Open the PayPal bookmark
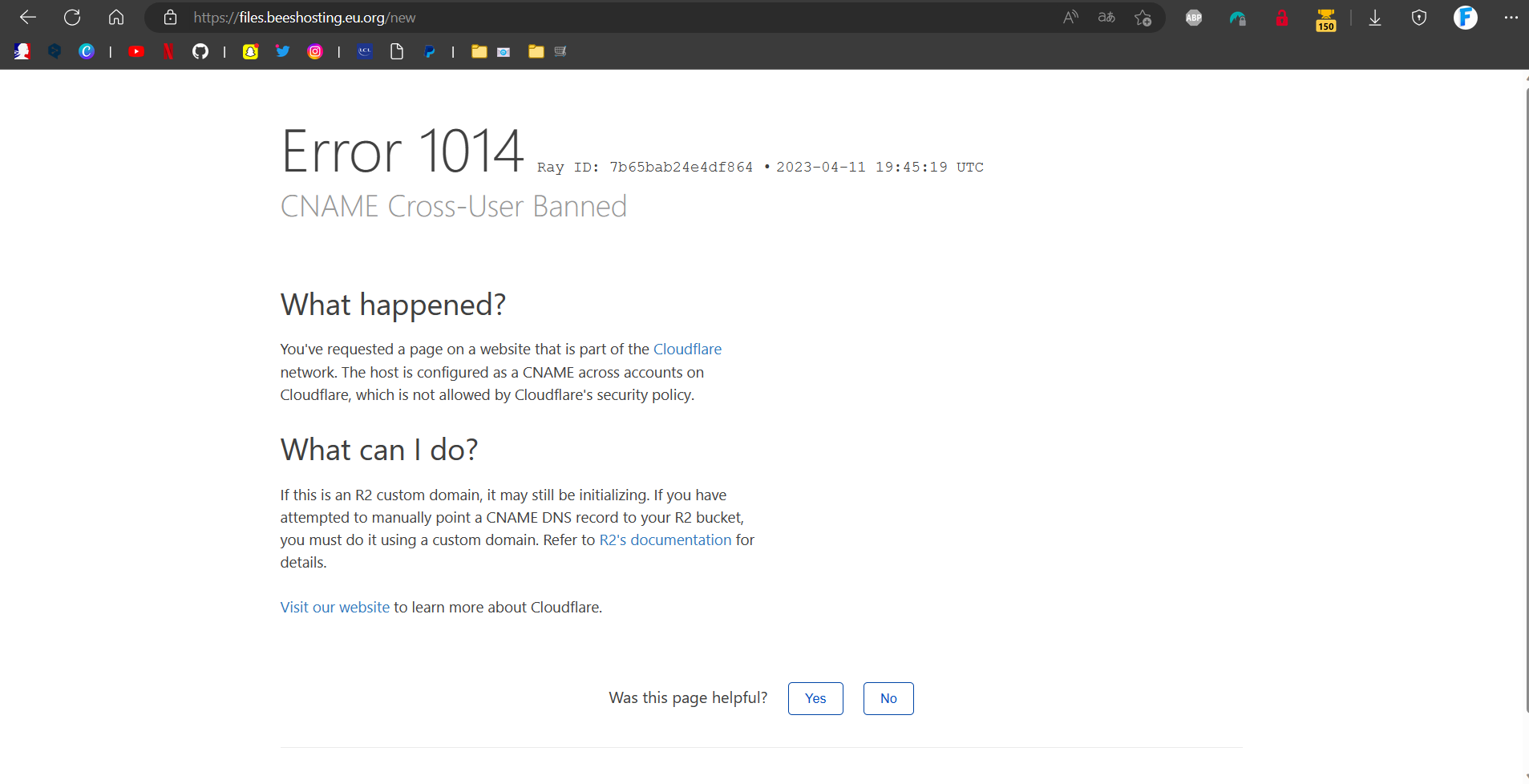 (x=430, y=51)
